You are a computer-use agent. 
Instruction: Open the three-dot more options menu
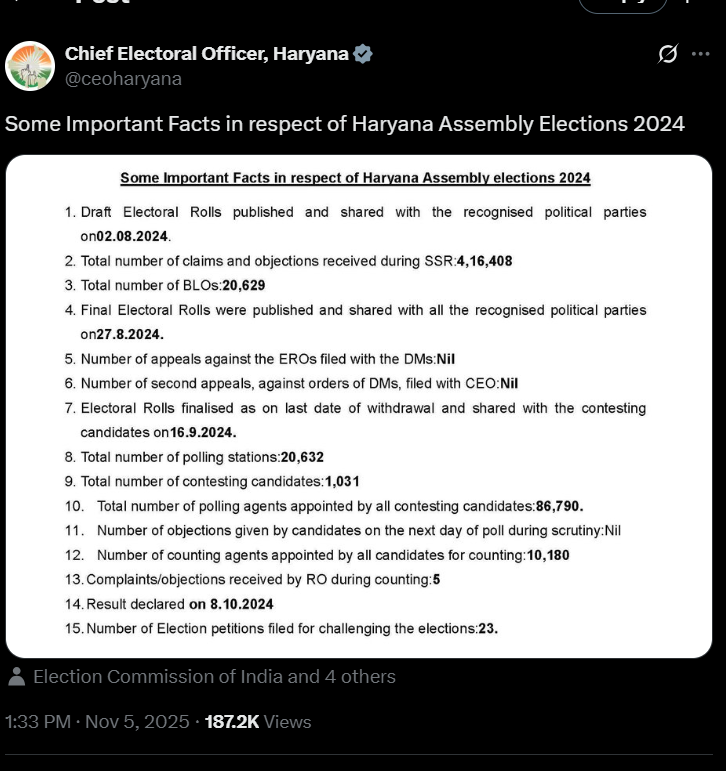coord(700,54)
